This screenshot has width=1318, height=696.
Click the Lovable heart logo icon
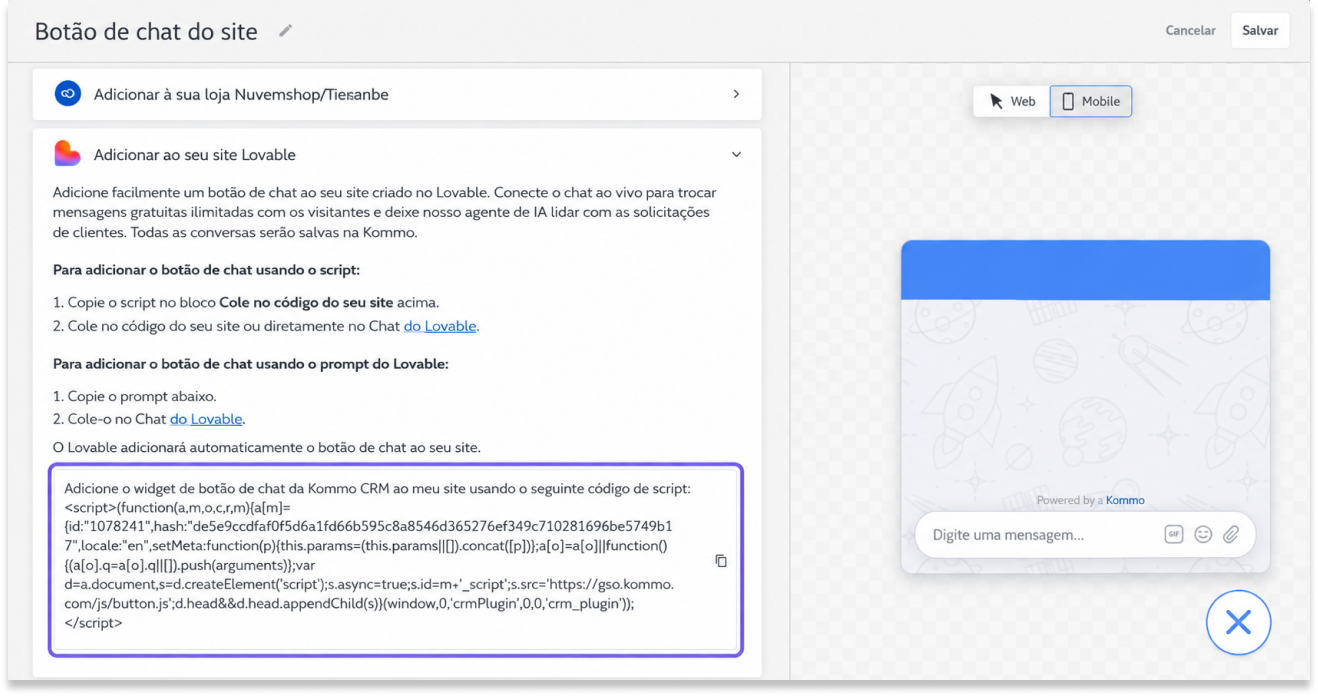pyautogui.click(x=67, y=154)
